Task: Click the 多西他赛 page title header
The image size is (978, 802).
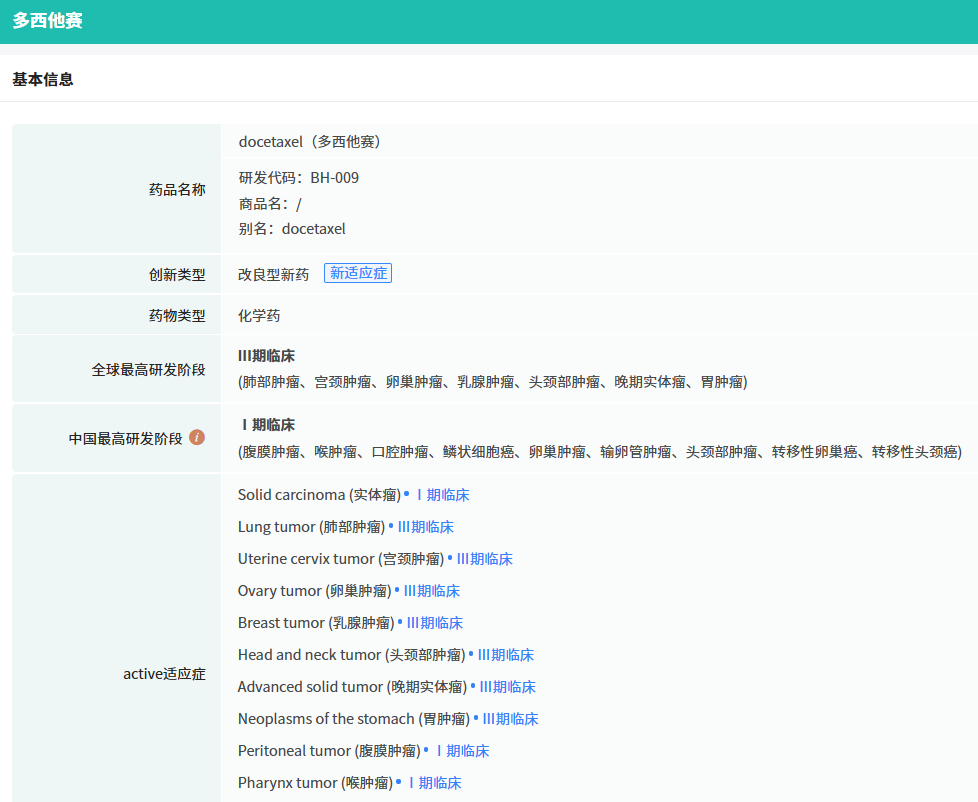Action: click(x=47, y=21)
